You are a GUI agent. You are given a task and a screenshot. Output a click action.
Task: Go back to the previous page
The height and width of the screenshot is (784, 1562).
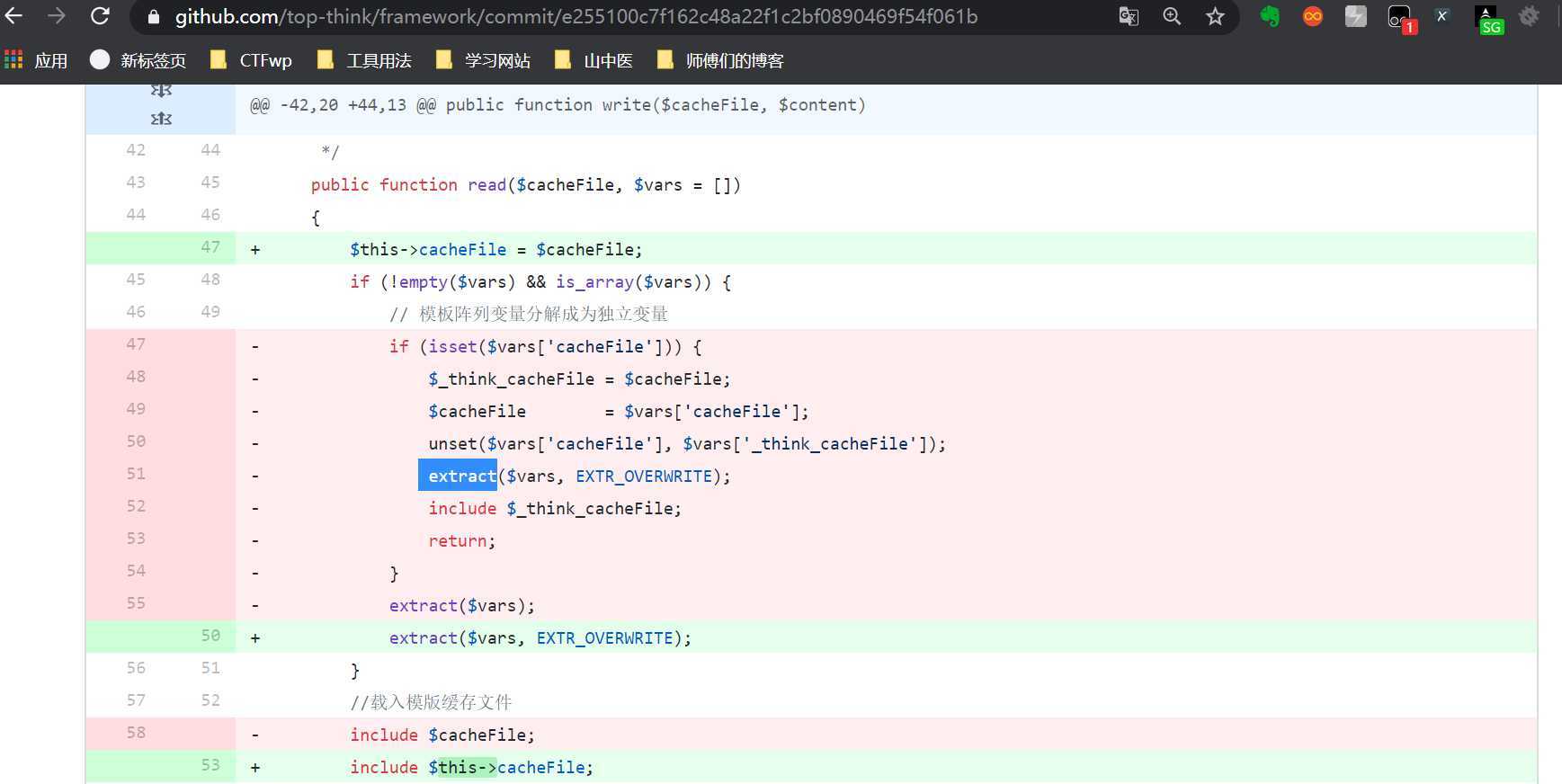(13, 16)
